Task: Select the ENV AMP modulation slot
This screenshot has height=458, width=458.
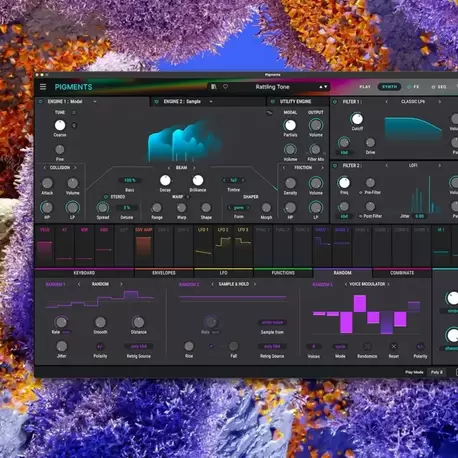Action: tap(144, 247)
